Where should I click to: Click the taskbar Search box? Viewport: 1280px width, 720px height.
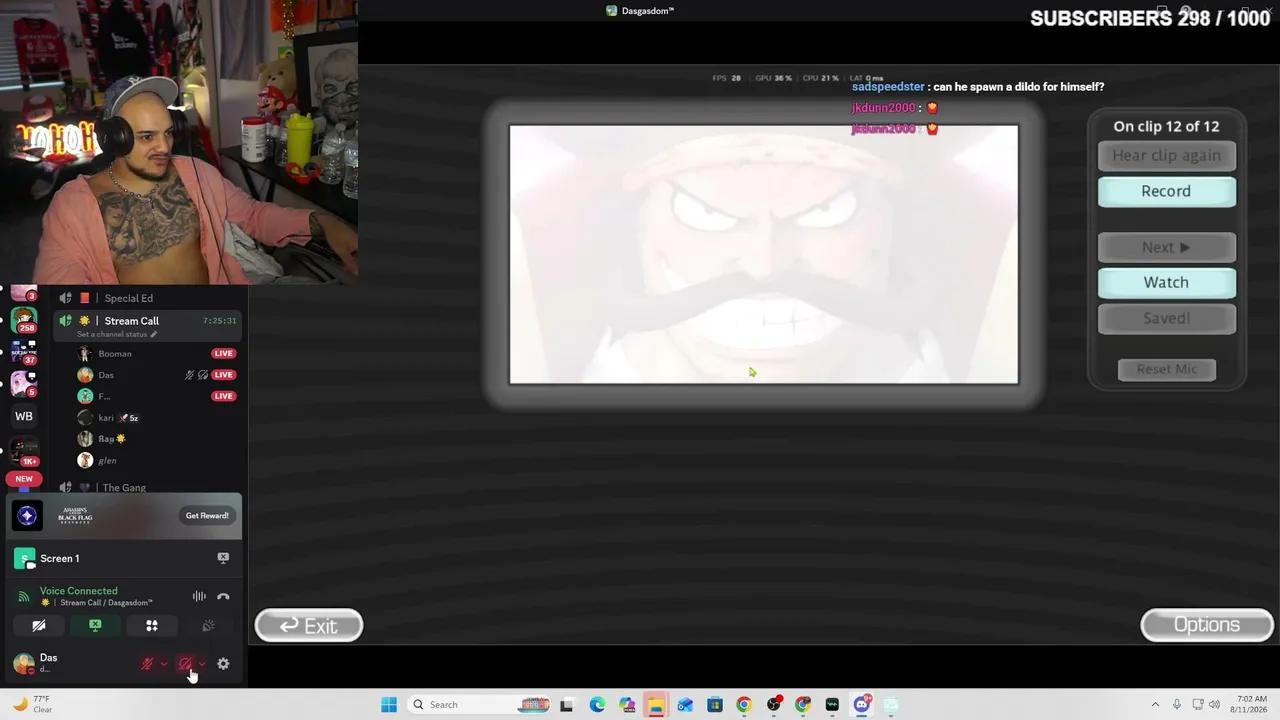[480, 705]
